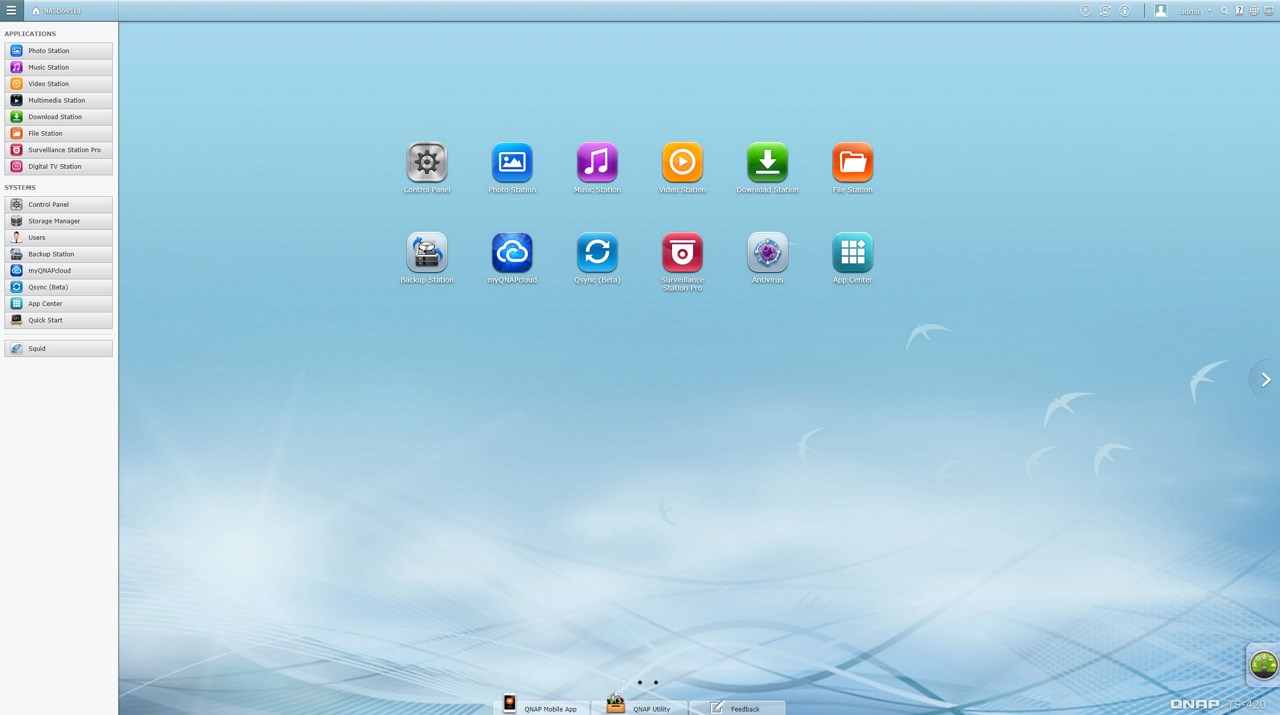1280x715 pixels.
Task: Click the QNAP Utility button
Action: 640,707
